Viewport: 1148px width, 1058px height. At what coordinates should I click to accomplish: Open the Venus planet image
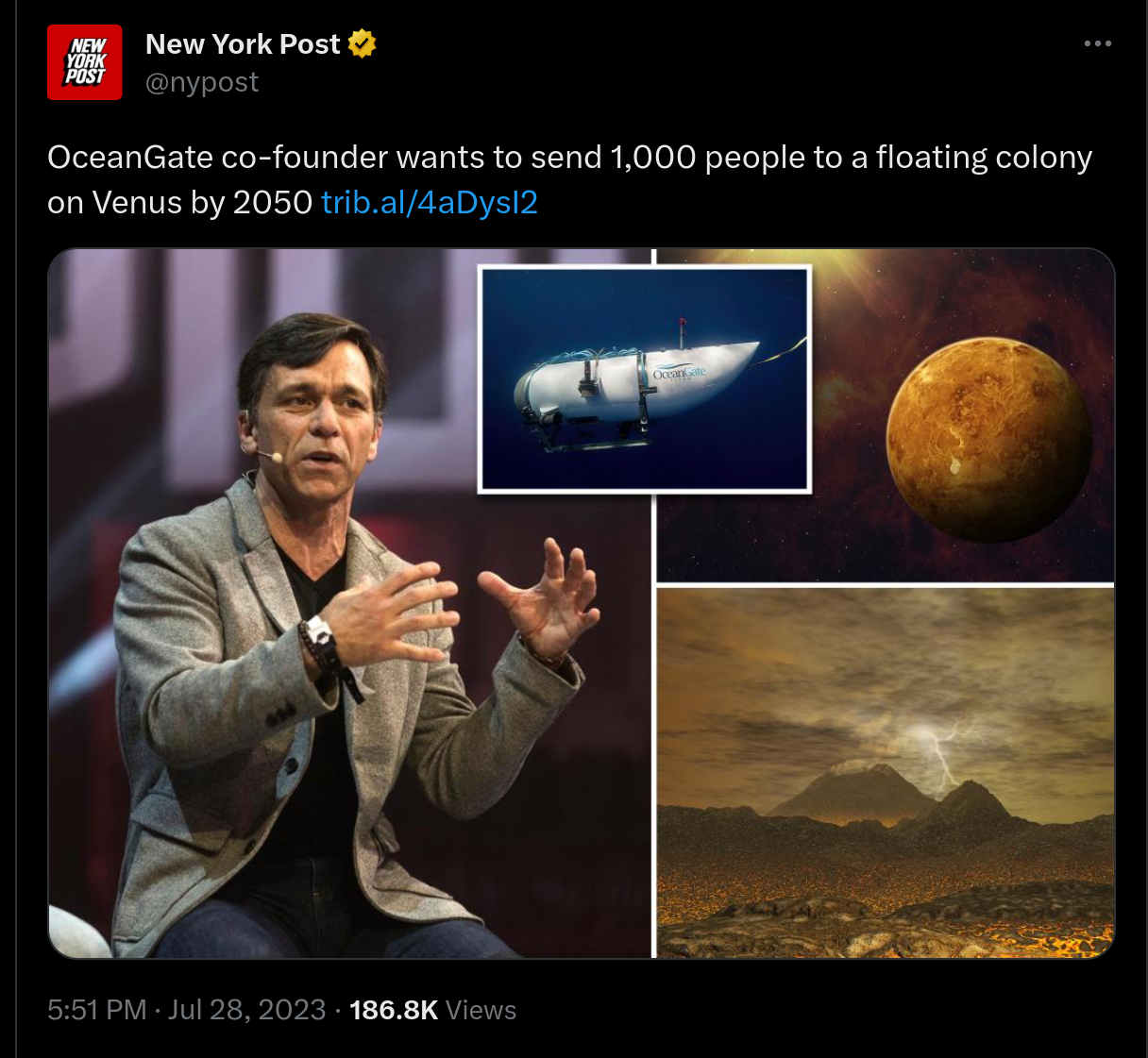click(x=988, y=440)
